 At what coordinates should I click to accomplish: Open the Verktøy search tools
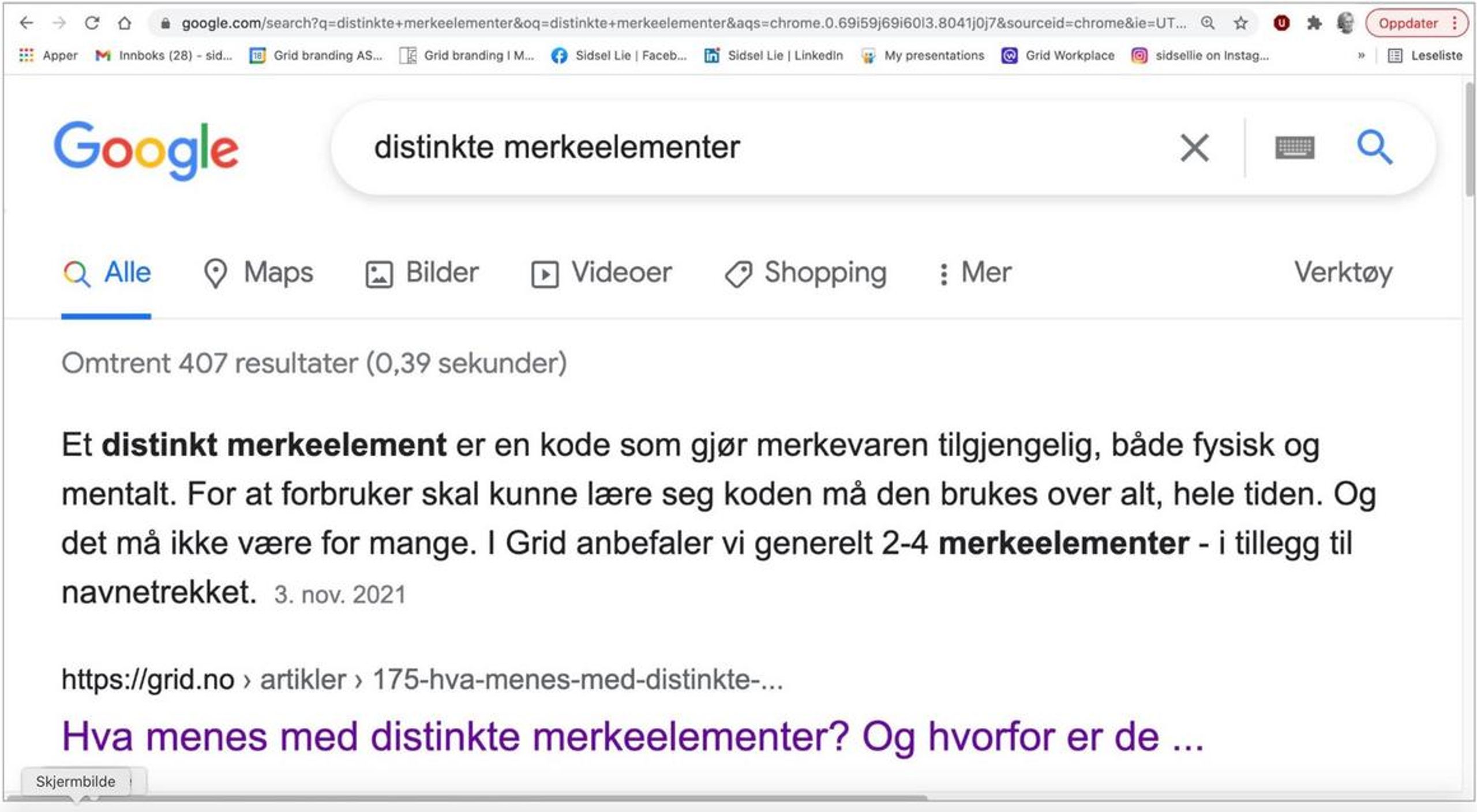(1343, 273)
